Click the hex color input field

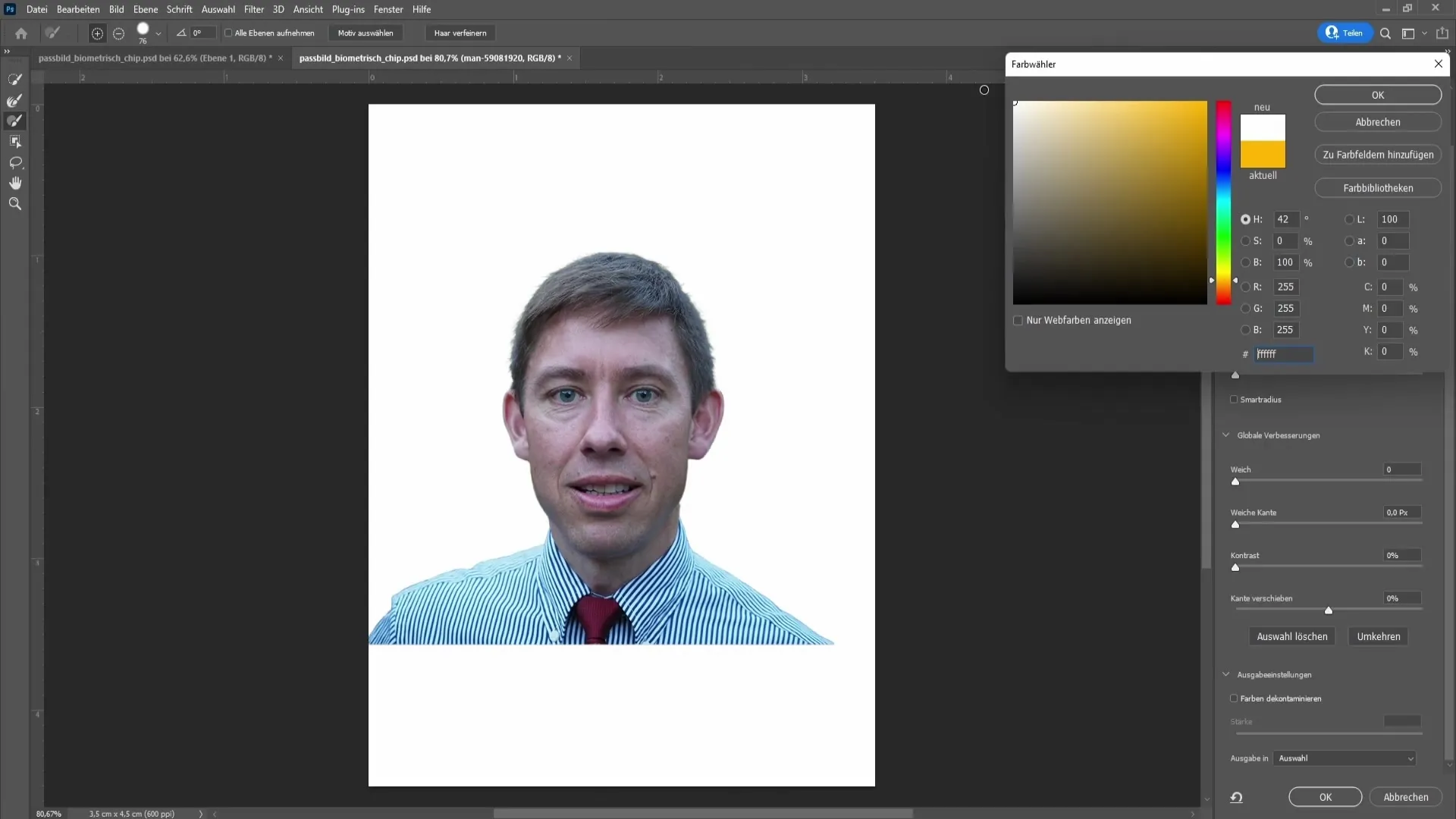point(1284,354)
